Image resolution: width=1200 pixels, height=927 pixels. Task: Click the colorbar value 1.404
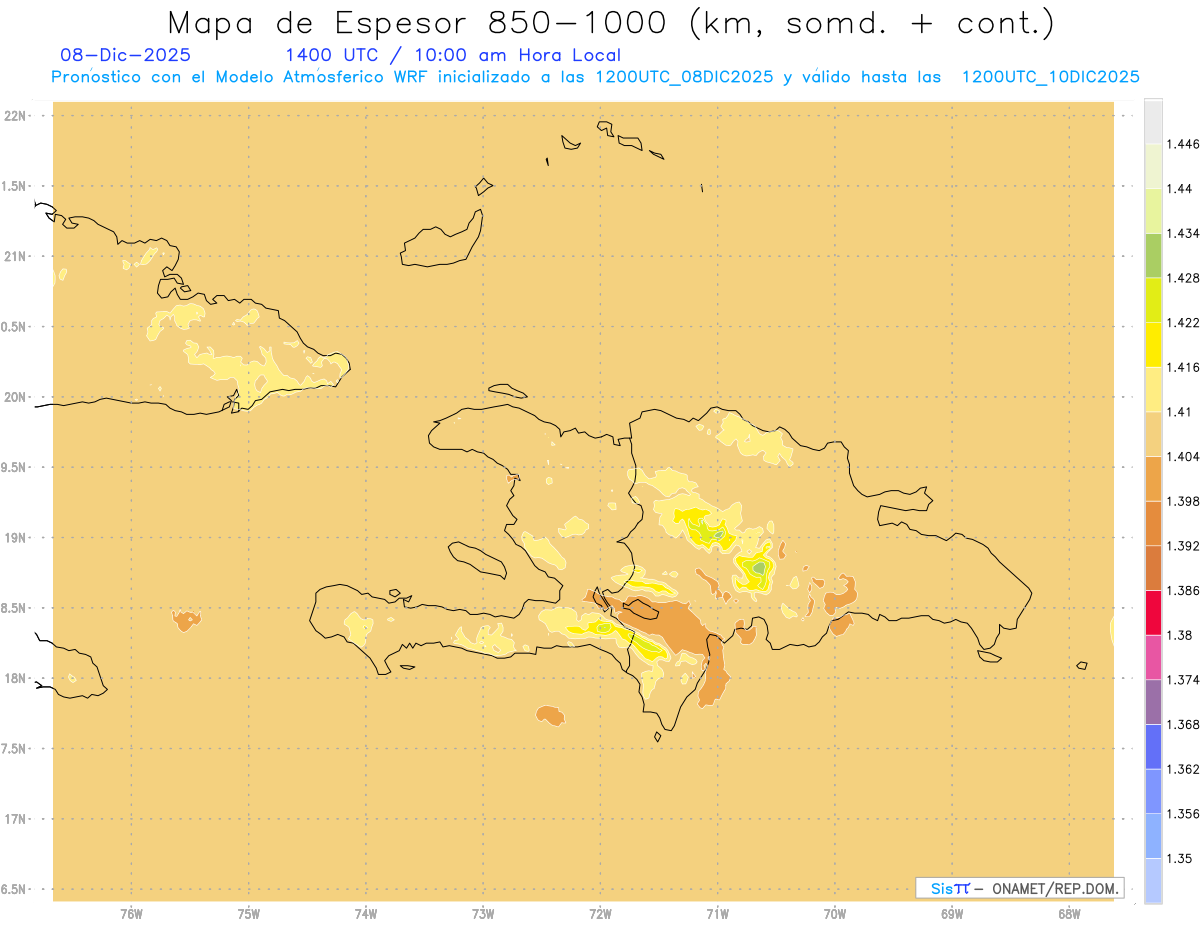(x=1183, y=456)
